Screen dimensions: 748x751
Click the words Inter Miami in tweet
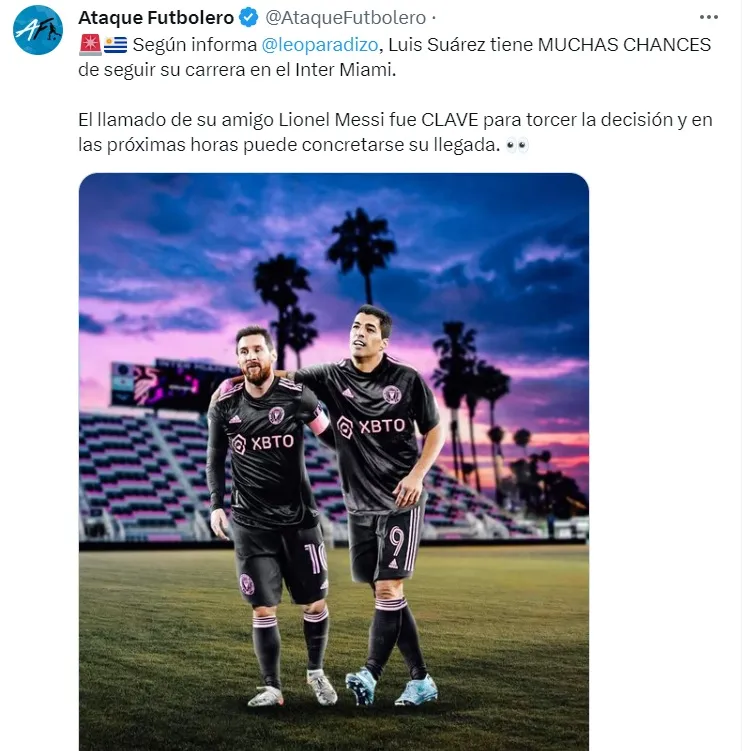(x=344, y=70)
